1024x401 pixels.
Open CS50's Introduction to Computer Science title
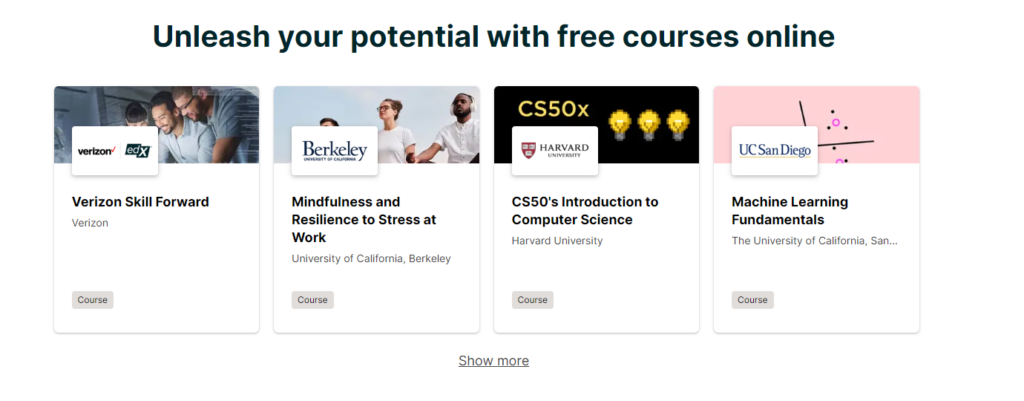click(585, 211)
